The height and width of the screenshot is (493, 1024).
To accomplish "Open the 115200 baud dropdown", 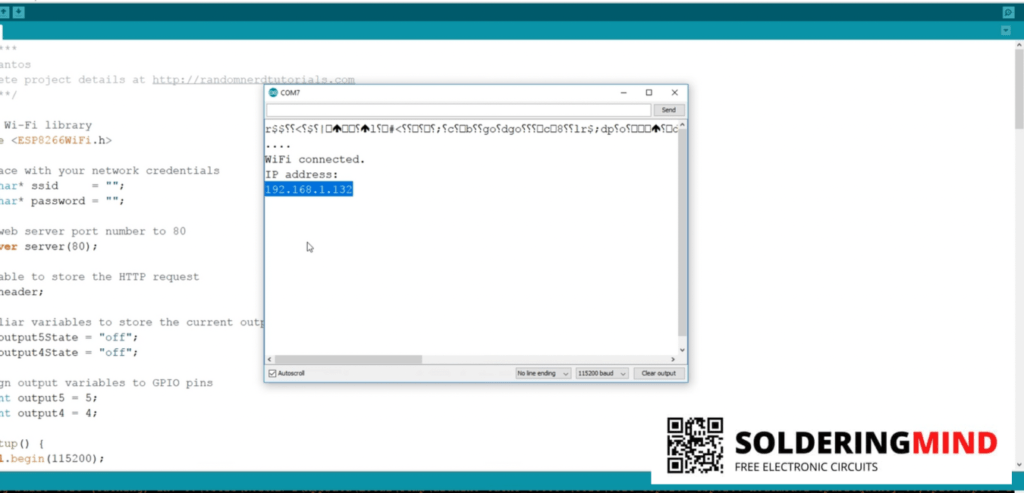I will click(601, 374).
